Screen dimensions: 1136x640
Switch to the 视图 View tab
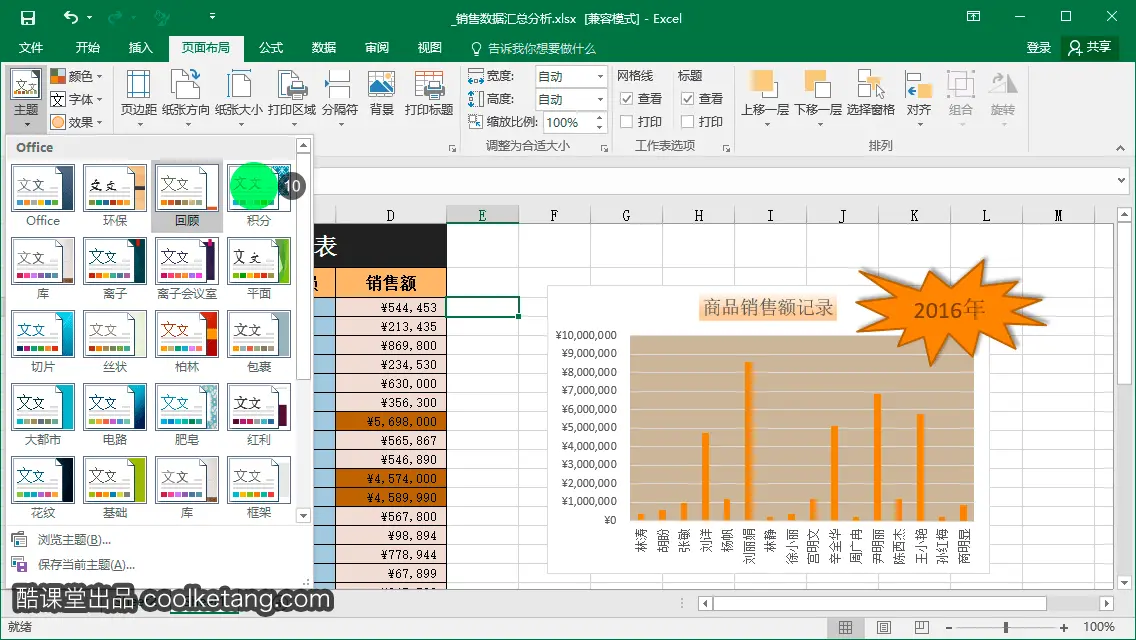[x=430, y=48]
